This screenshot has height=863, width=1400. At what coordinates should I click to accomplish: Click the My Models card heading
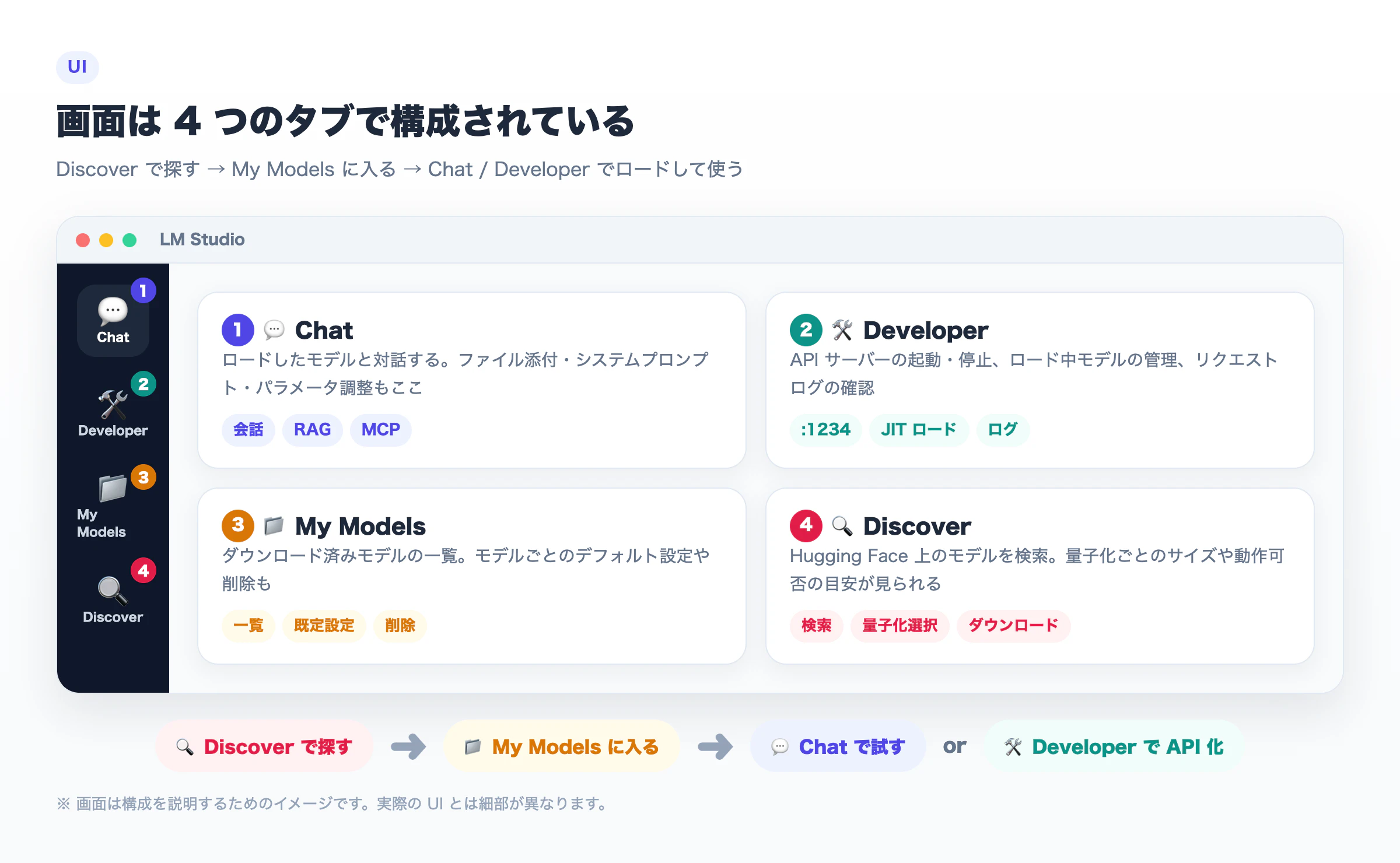[x=360, y=526]
